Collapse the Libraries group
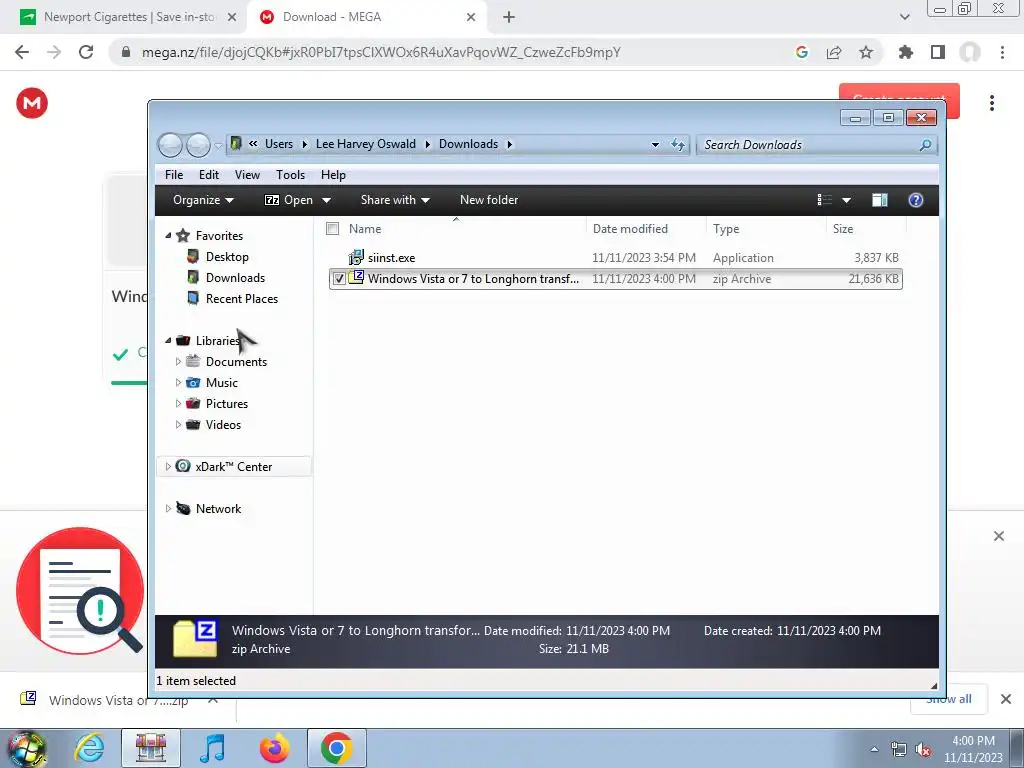1024x768 pixels. (x=168, y=340)
